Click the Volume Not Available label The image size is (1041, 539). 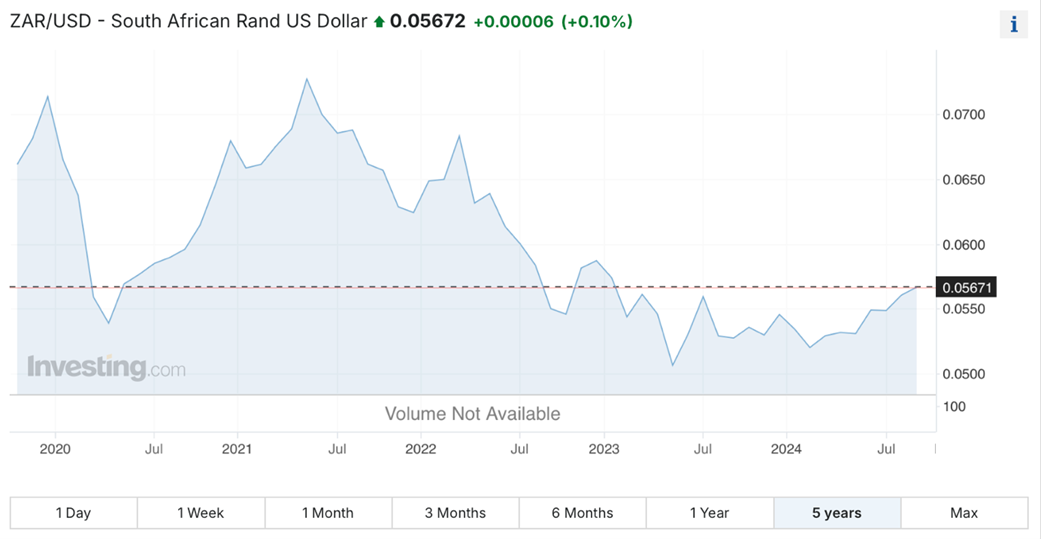pos(472,414)
